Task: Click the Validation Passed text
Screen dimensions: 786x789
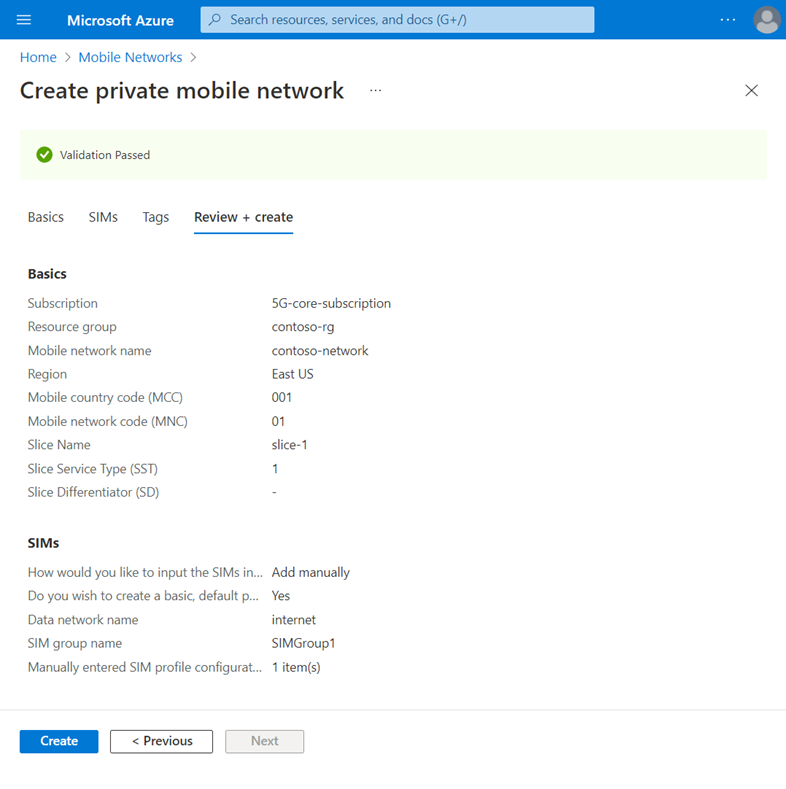Action: (x=105, y=155)
